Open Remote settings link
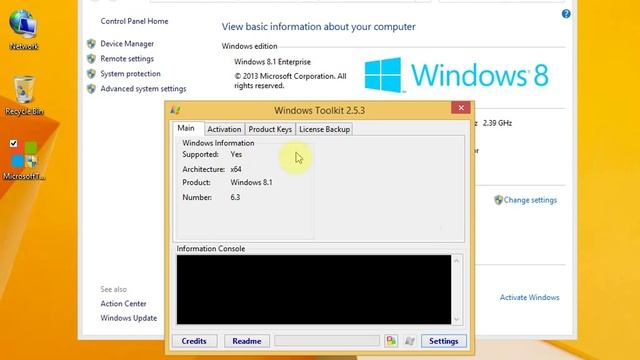 click(x=127, y=59)
